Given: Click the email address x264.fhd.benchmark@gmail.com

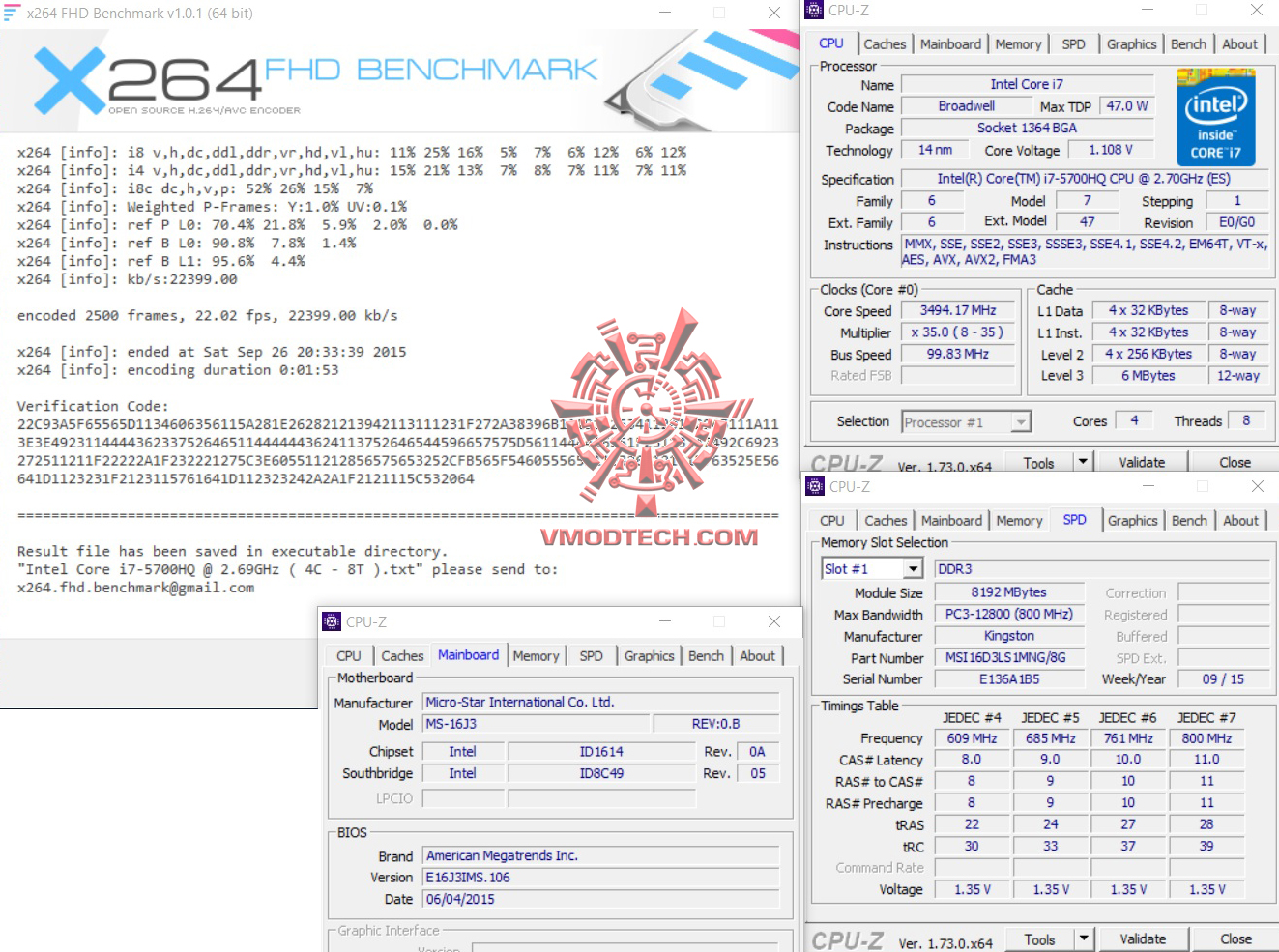Looking at the screenshot, I should point(136,588).
